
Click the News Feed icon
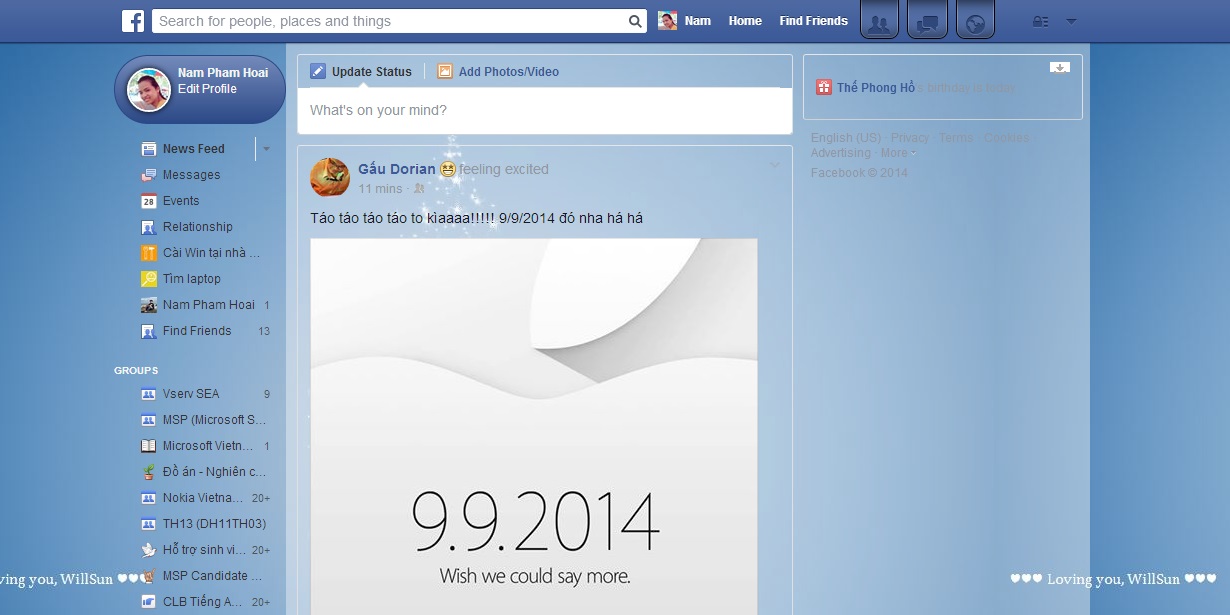click(x=148, y=149)
